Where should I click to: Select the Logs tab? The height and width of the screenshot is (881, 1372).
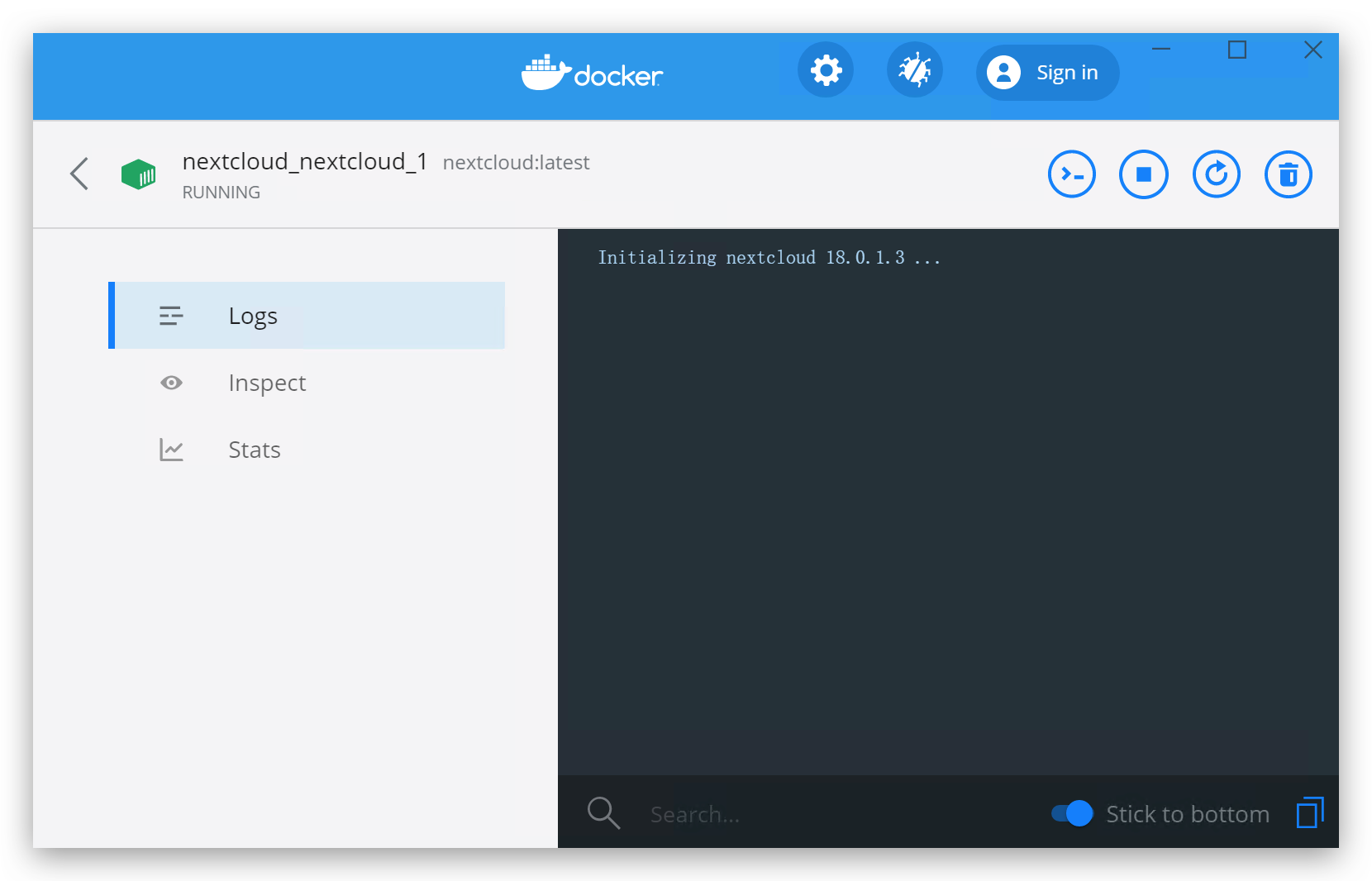(x=307, y=316)
